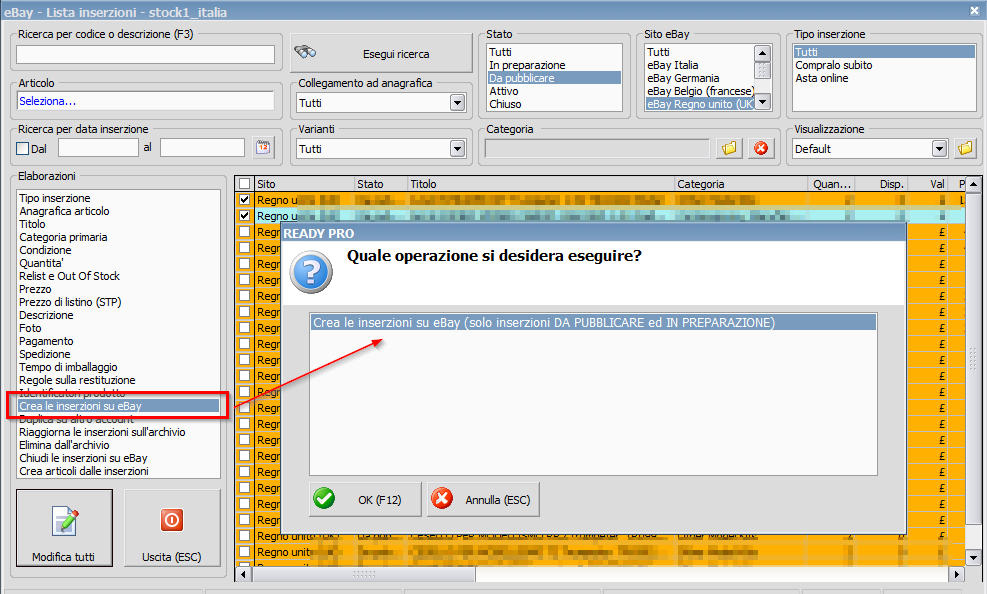Click the folder icon next to Categoria field

pos(730,148)
